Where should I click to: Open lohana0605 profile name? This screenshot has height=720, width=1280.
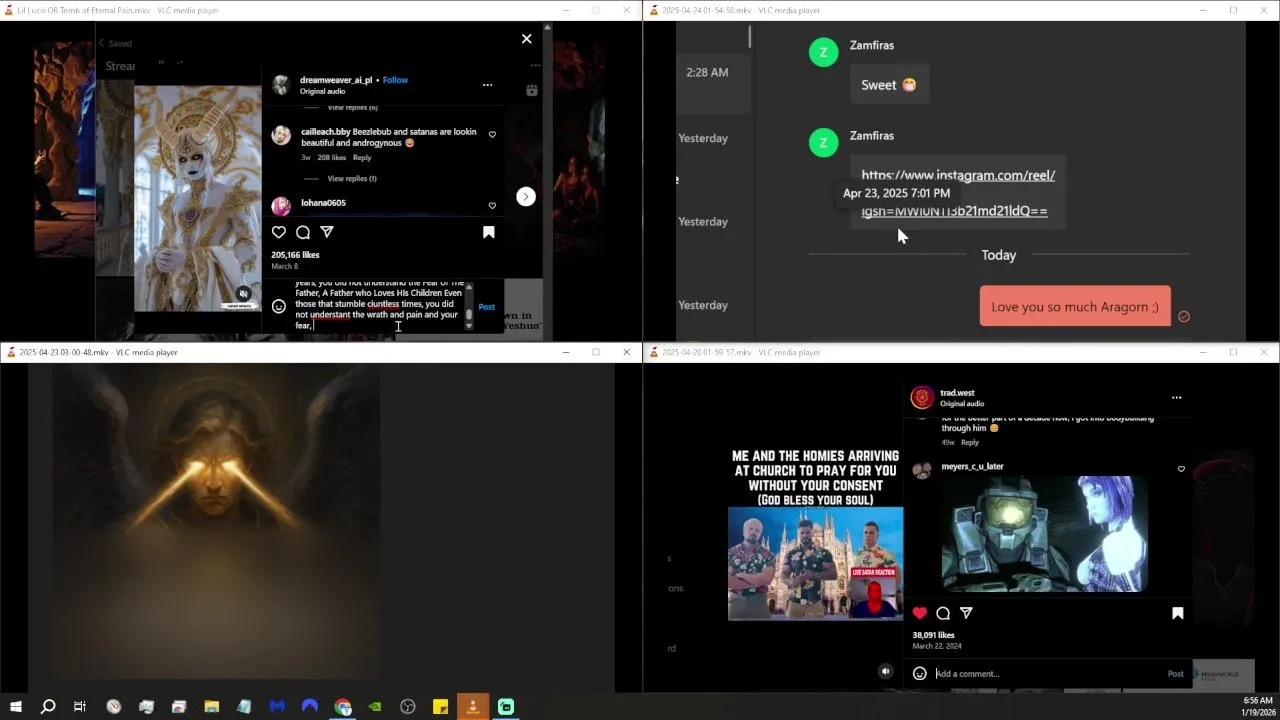pyautogui.click(x=323, y=203)
